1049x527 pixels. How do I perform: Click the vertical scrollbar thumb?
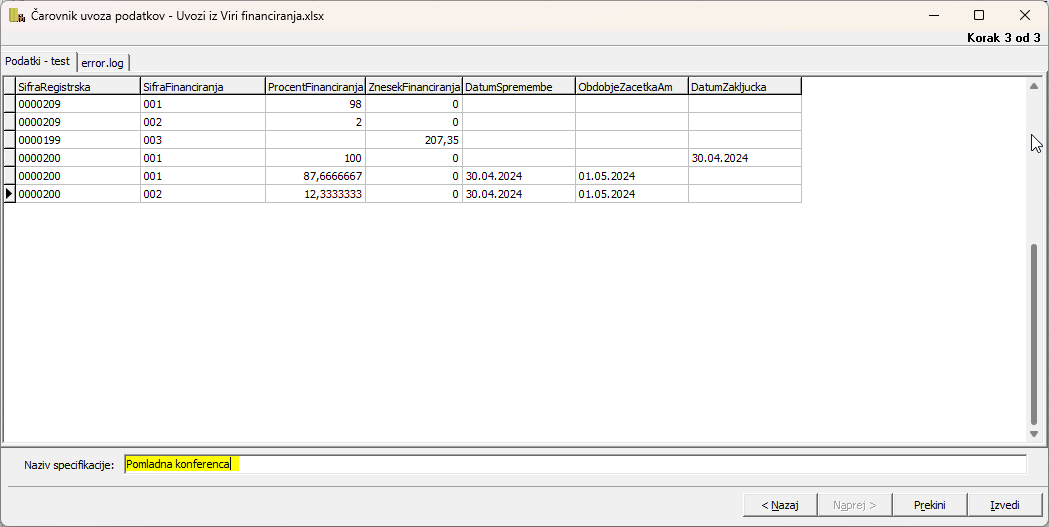coord(1034,334)
